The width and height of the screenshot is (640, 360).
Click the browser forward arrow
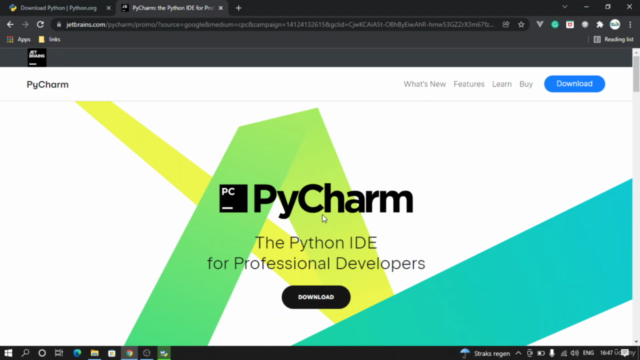[25, 24]
